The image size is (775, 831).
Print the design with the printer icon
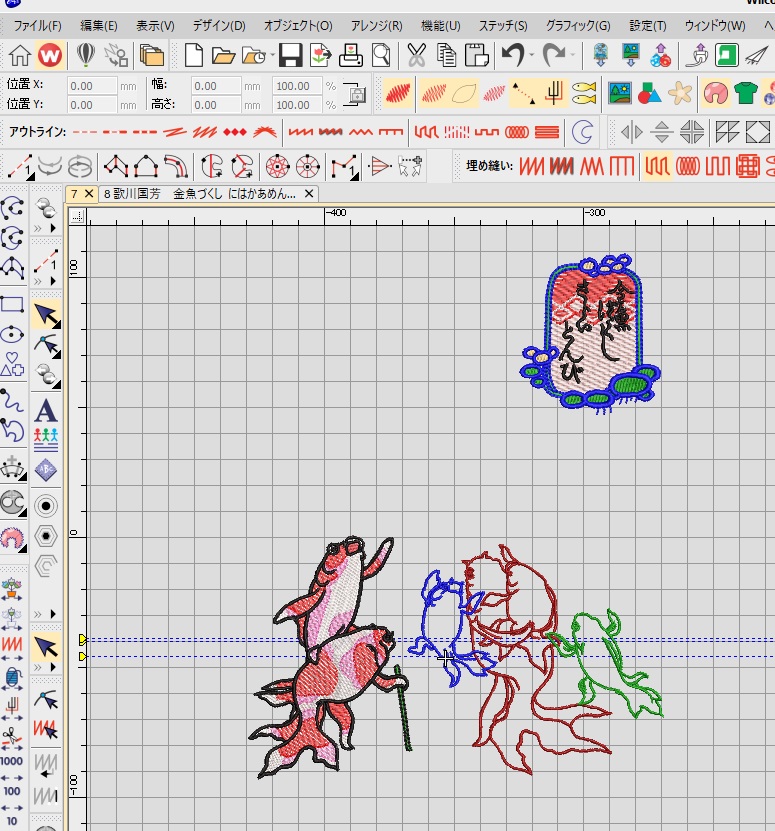pos(350,55)
